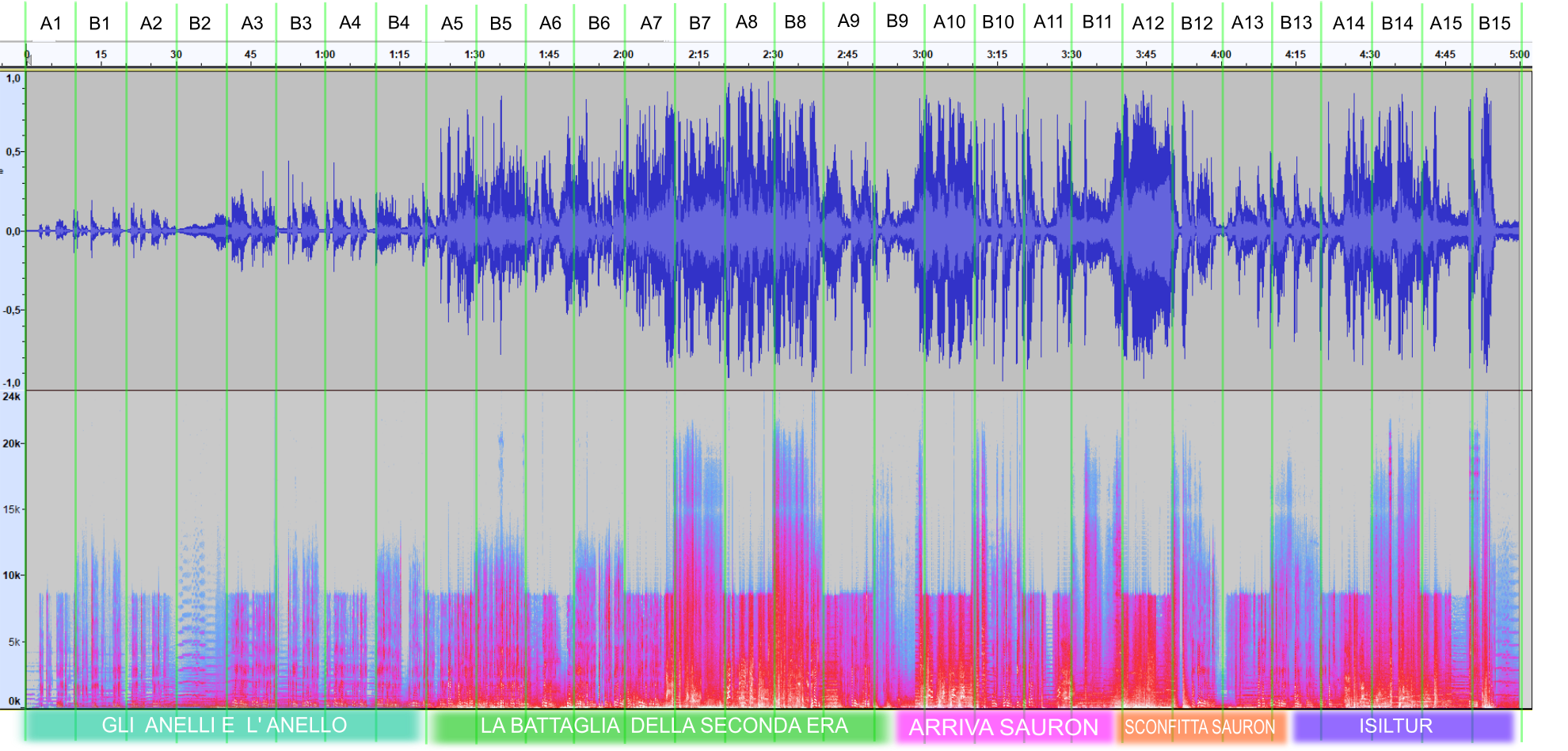Select the B9 segment label
This screenshot has width=1568, height=751.
897,21
